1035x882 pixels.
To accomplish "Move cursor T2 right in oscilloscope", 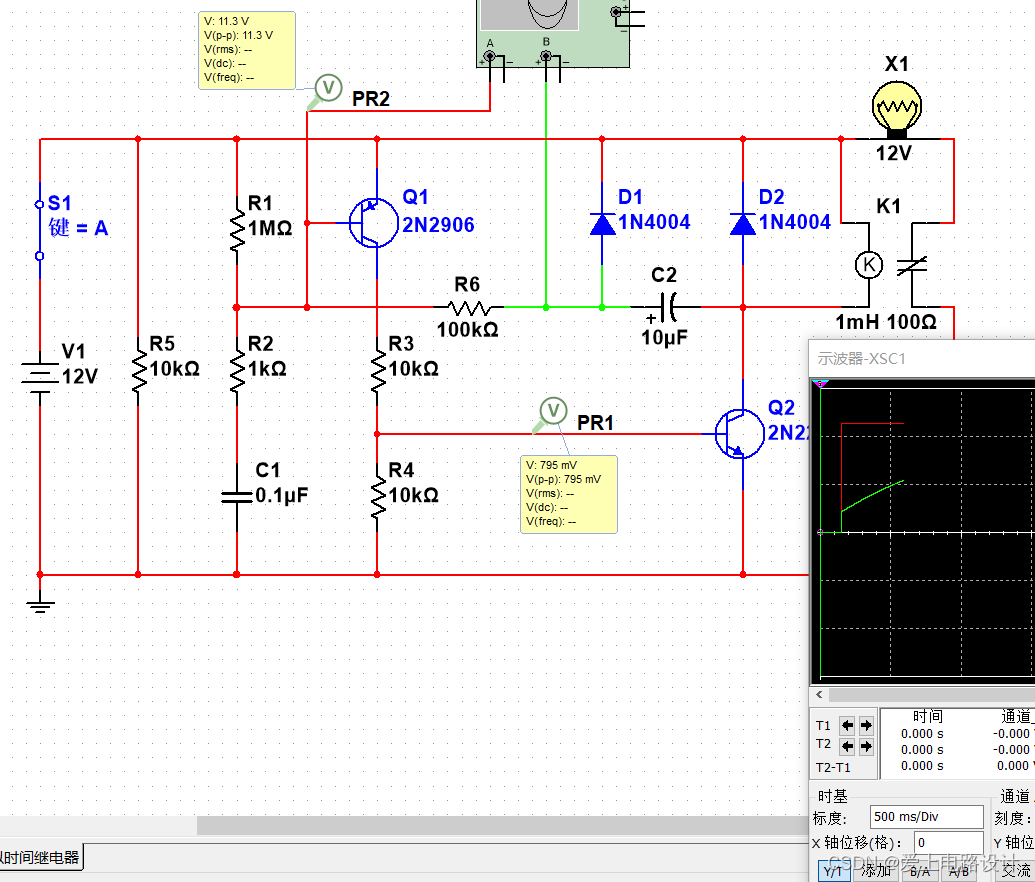I will pyautogui.click(x=866, y=747).
